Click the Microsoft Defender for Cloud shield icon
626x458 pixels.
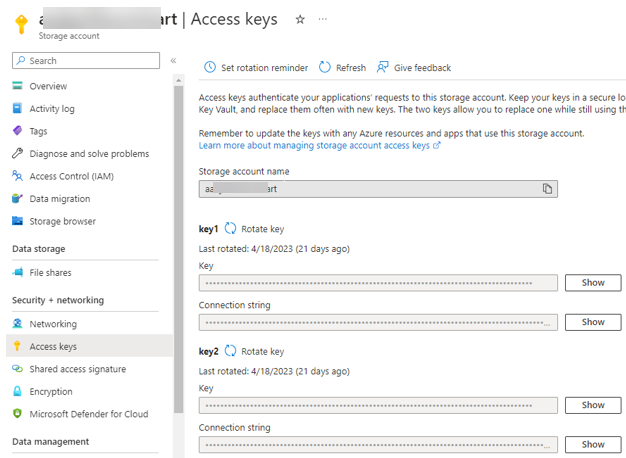[17, 413]
